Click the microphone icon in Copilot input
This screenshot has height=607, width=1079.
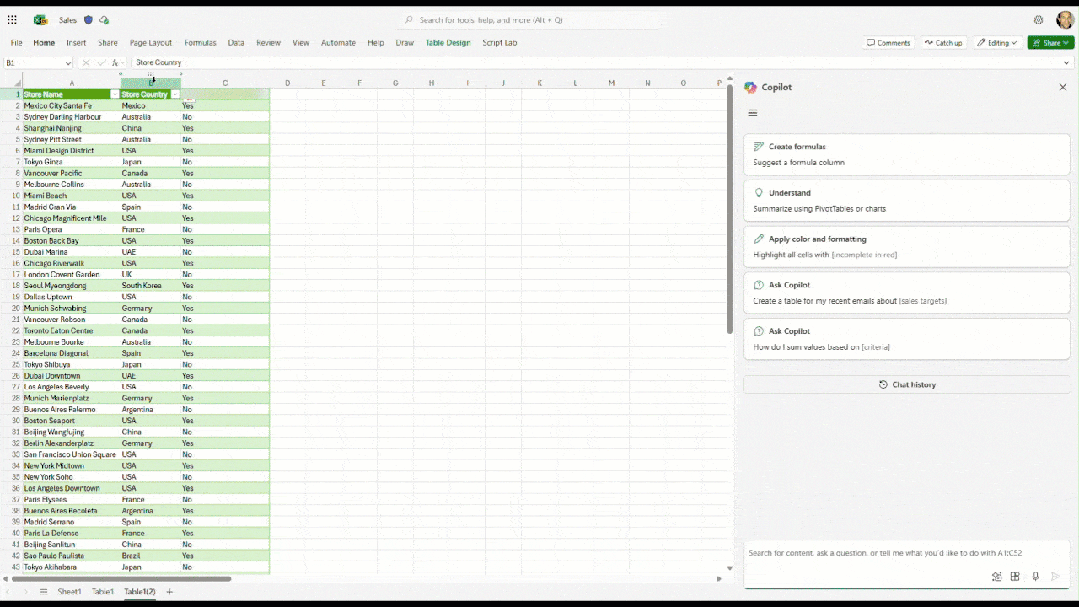(x=1035, y=577)
